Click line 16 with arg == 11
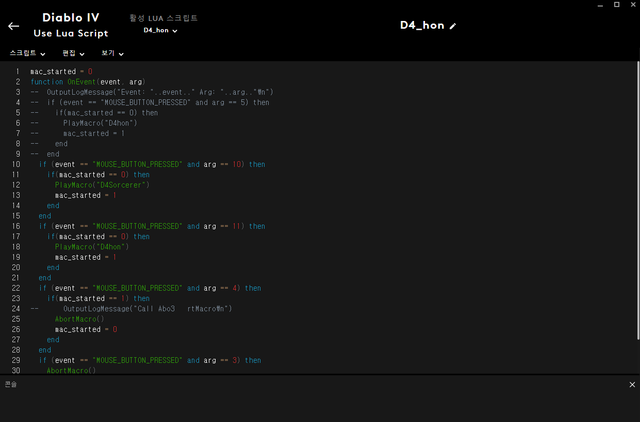 tap(152, 226)
